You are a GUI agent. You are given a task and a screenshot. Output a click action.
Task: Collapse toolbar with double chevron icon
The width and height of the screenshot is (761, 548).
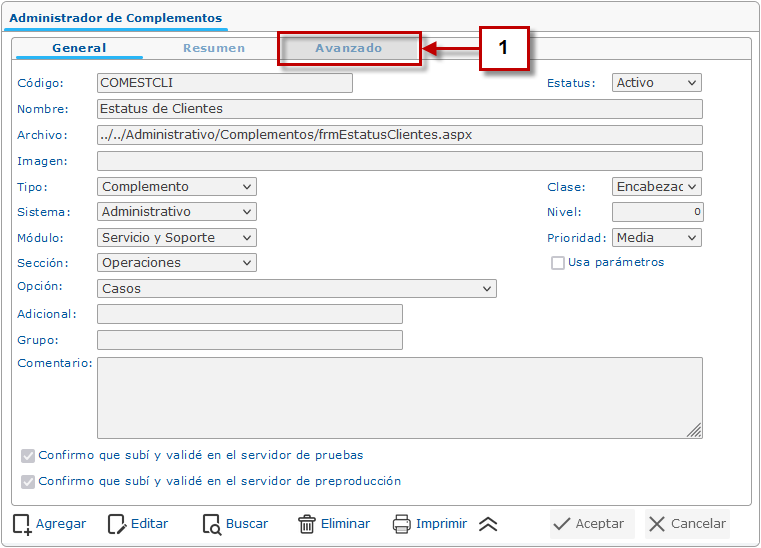[x=488, y=524]
